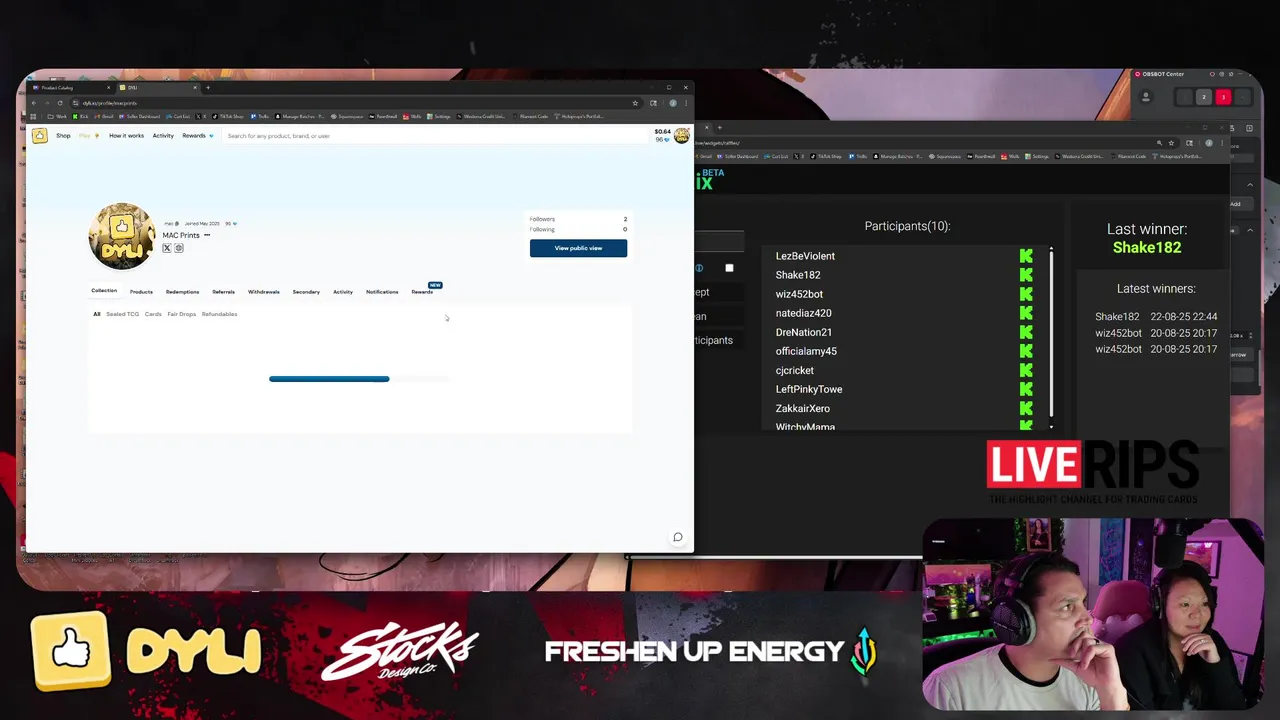Screen dimensions: 1280x720
Task: Open Activity in DYLI header navigation
Action: [163, 136]
